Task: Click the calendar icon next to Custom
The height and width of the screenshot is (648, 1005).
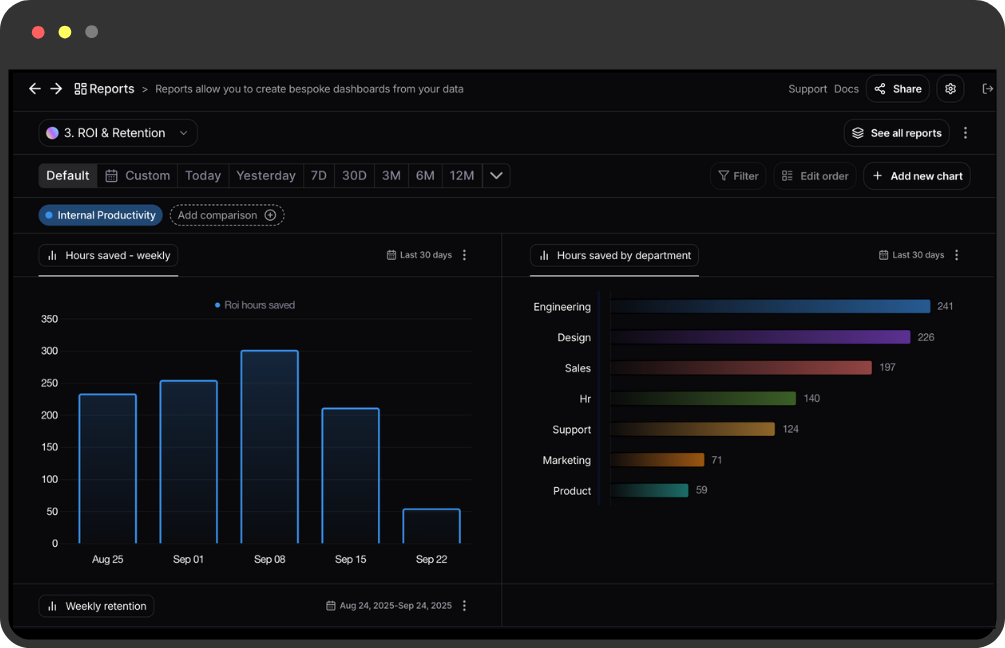Action: [112, 176]
